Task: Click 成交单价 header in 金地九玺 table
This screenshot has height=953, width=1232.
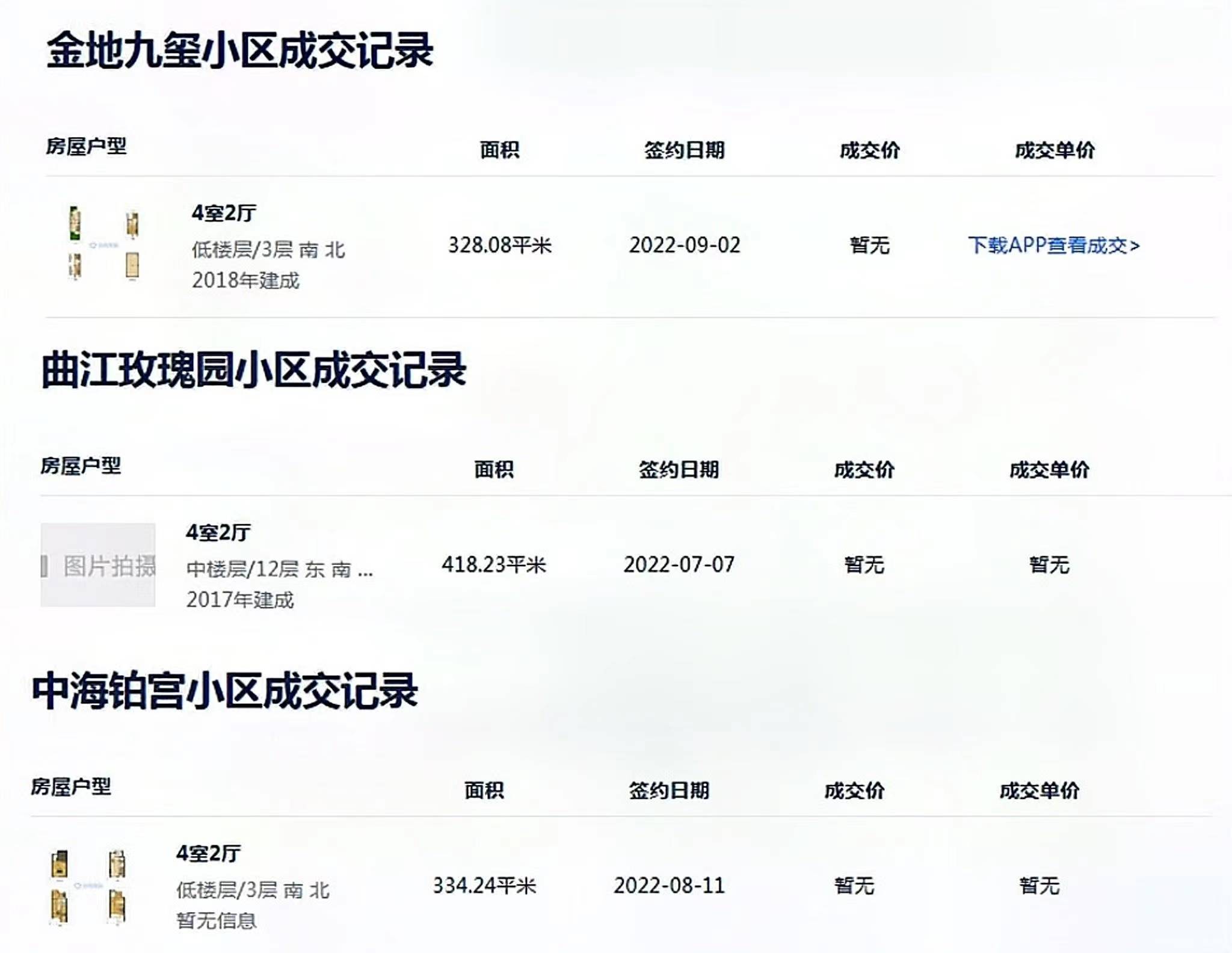Action: click(1055, 150)
